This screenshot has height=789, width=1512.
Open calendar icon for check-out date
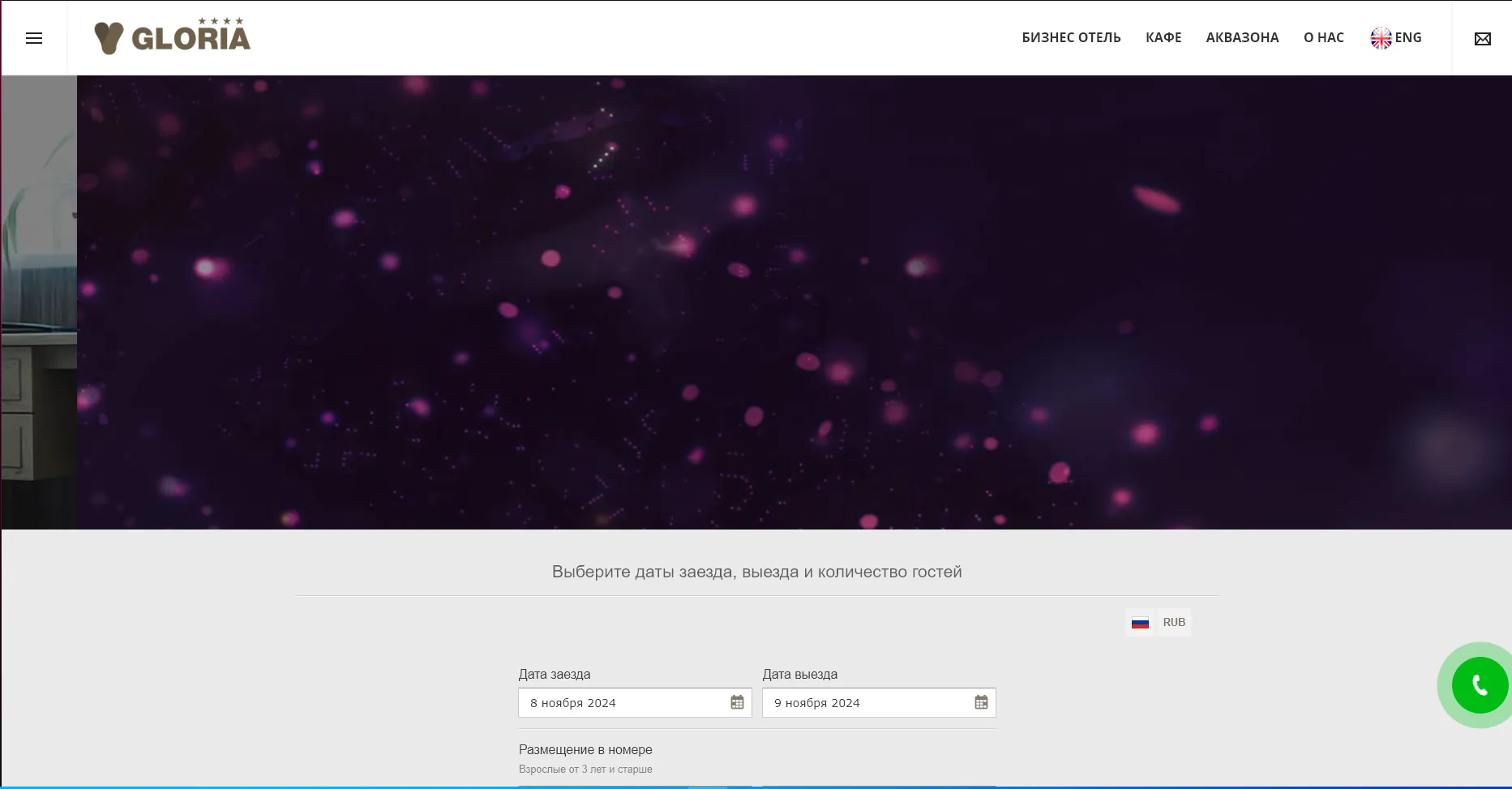click(x=981, y=702)
